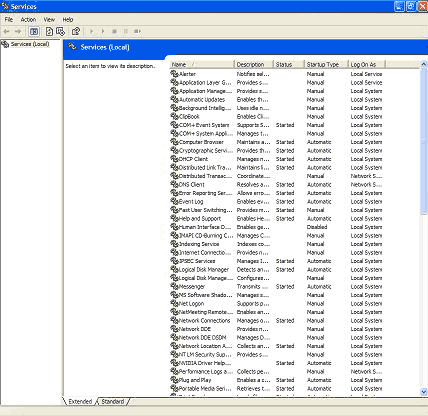
Task: Select the Cryptographic Servi... service name
Action: click(x=206, y=150)
